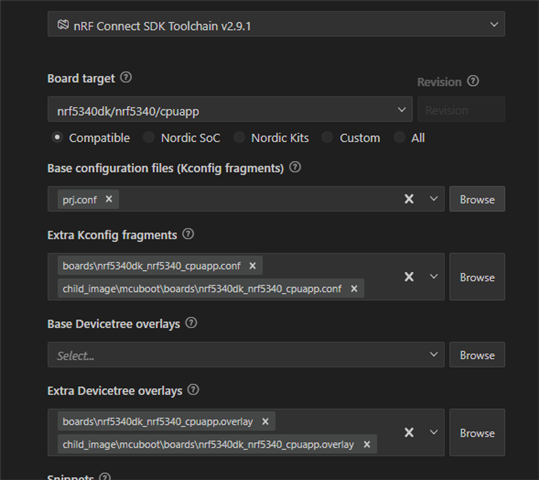Select the Nordic Kits radio button

click(239, 138)
